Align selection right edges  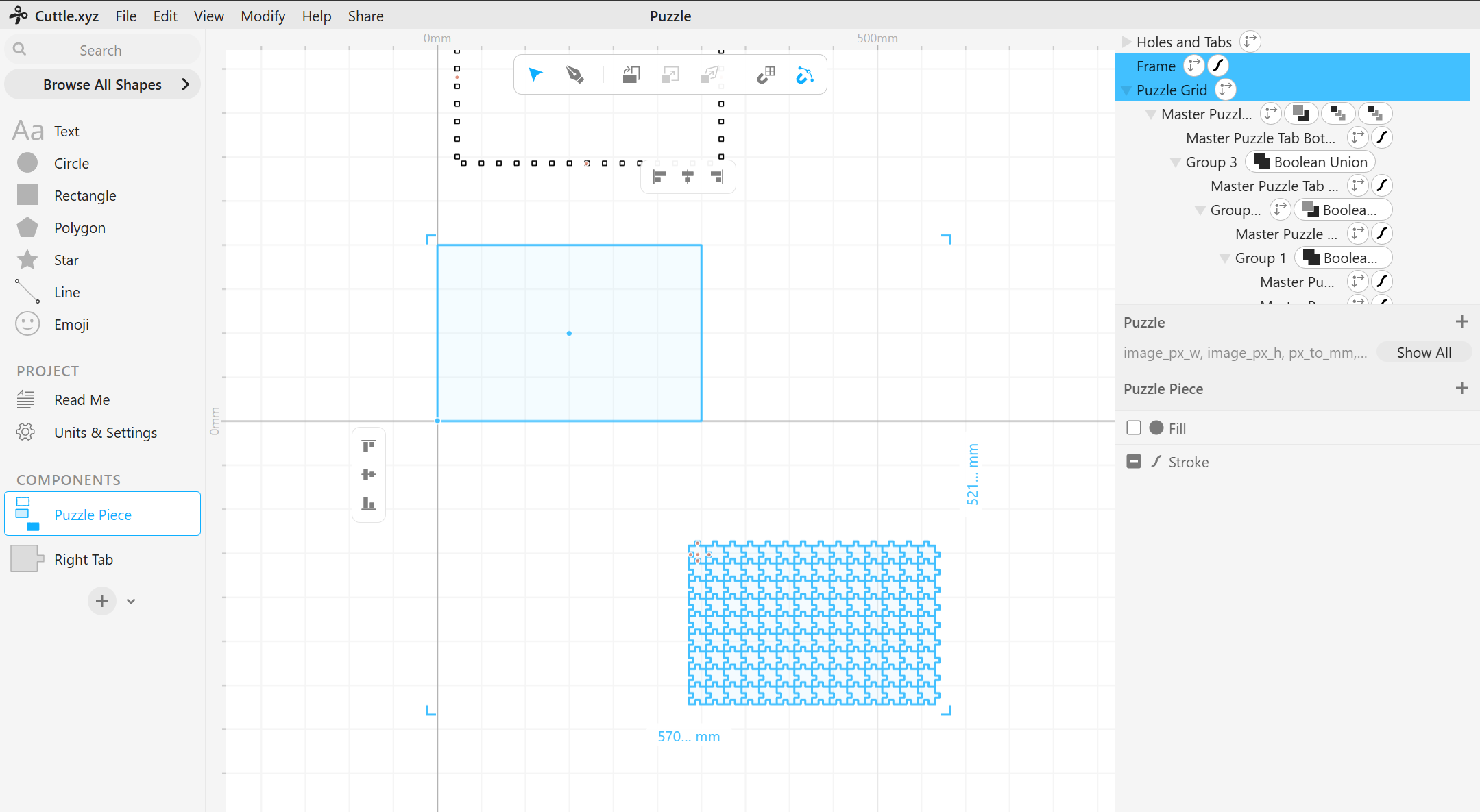tap(716, 177)
